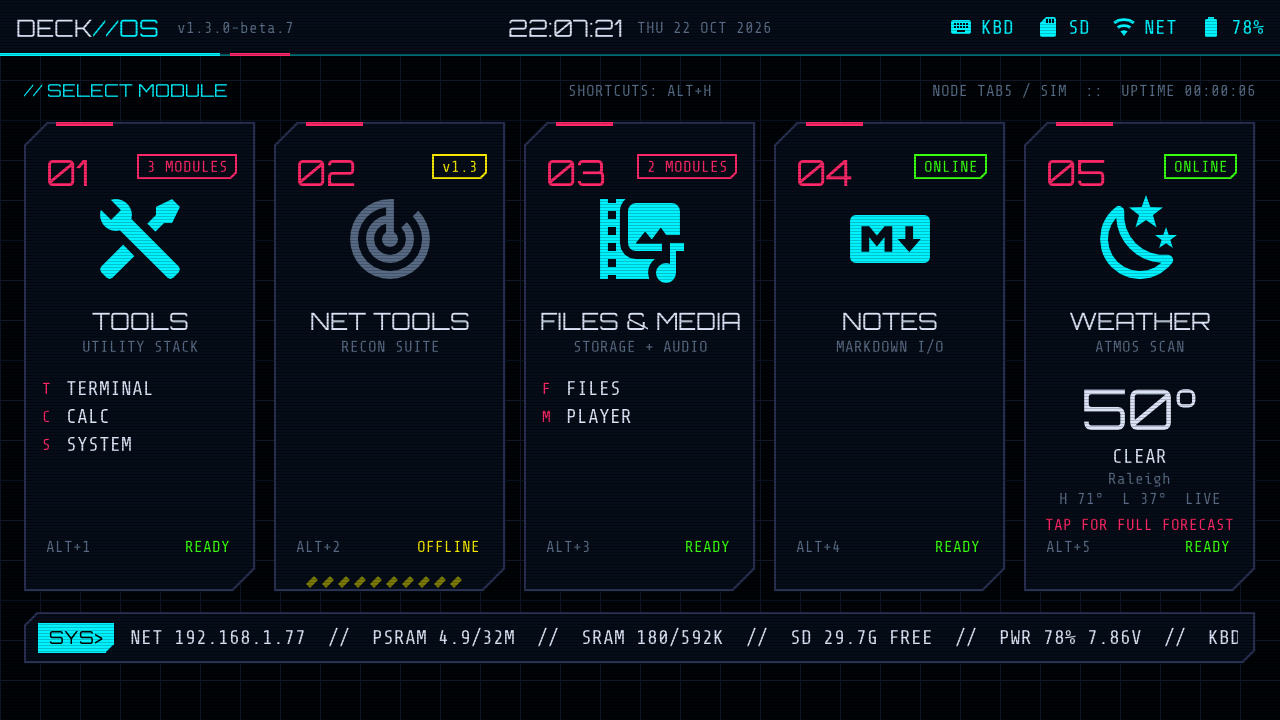The width and height of the screenshot is (1280, 720).
Task: Check the keyboard status icon
Action: click(961, 27)
